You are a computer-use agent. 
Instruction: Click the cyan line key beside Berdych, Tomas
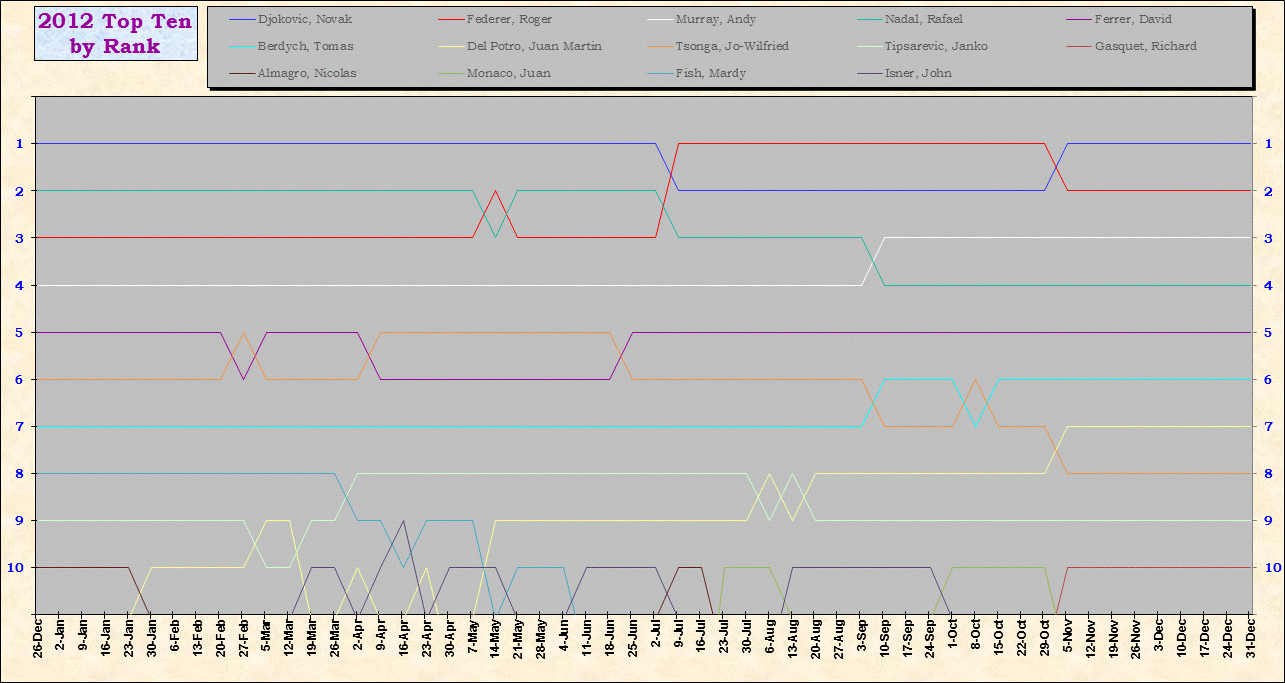click(241, 46)
